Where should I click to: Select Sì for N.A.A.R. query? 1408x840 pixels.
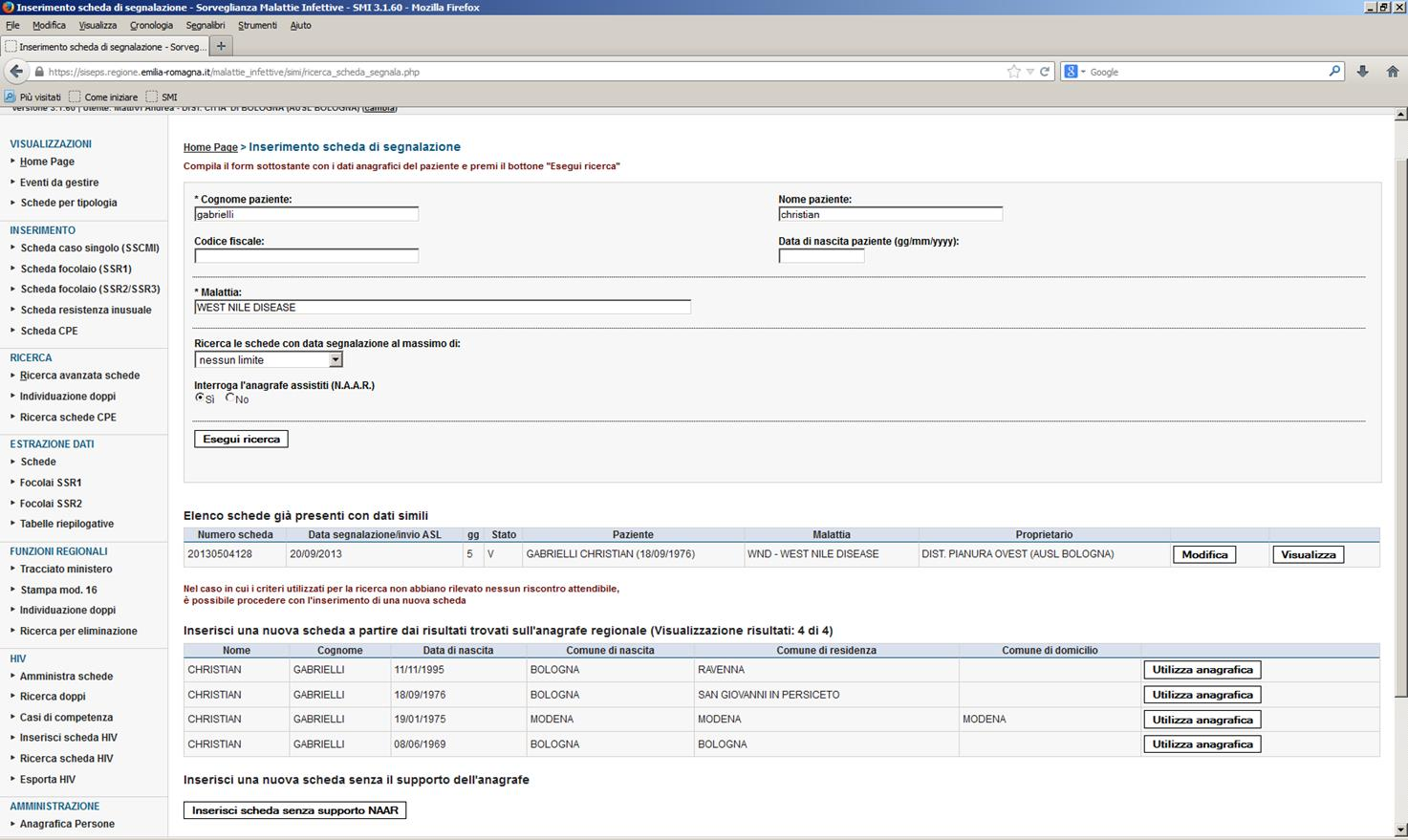click(x=200, y=398)
